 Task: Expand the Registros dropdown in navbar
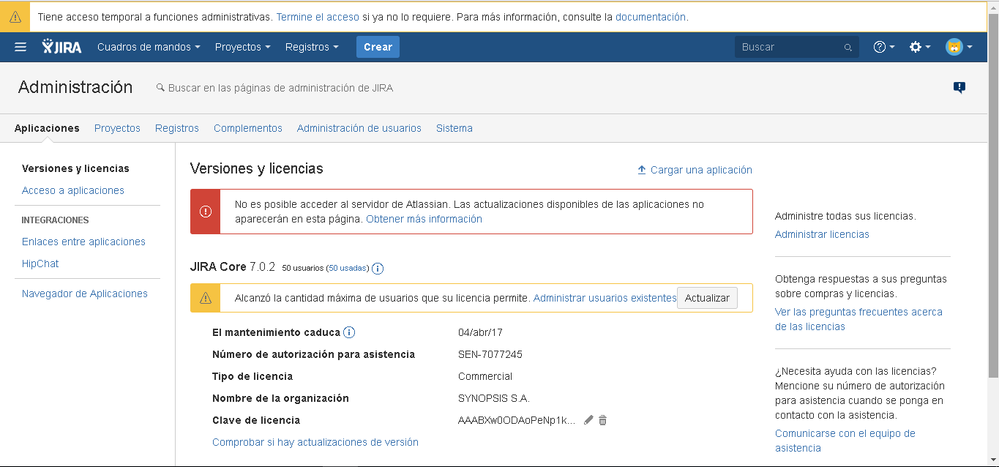pos(312,47)
